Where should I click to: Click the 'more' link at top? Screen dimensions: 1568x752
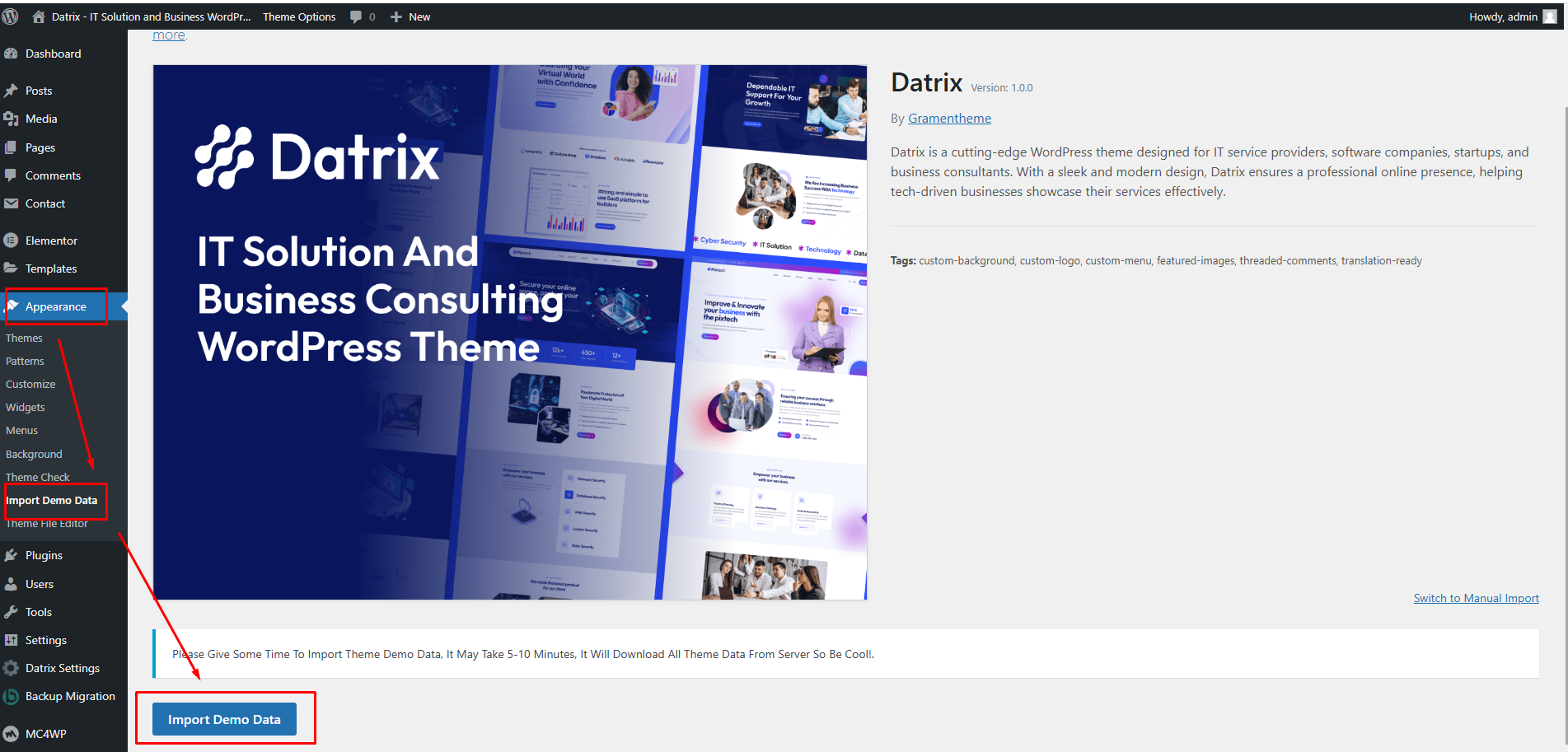169,35
